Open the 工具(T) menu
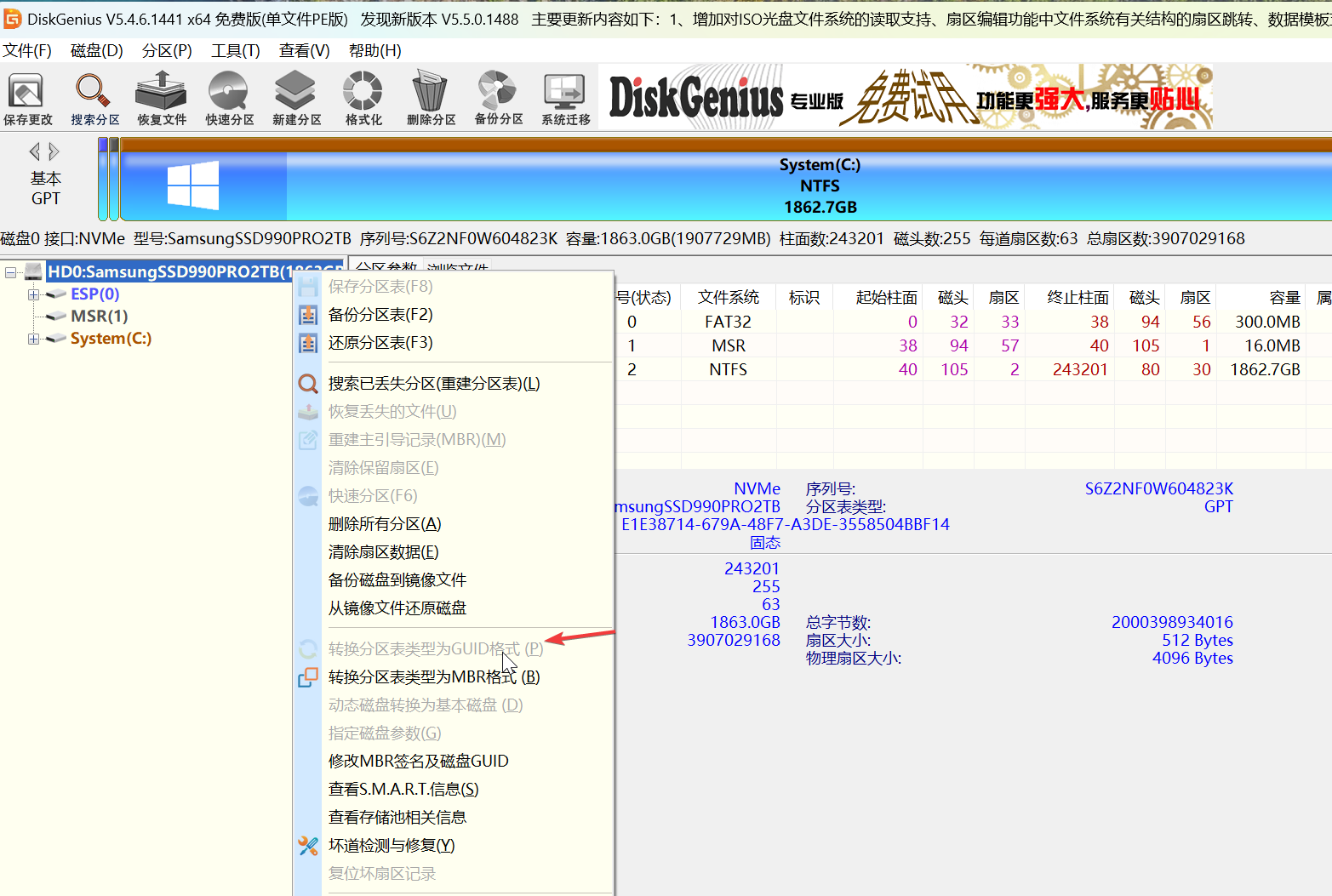Image resolution: width=1332 pixels, height=896 pixels. 236,51
